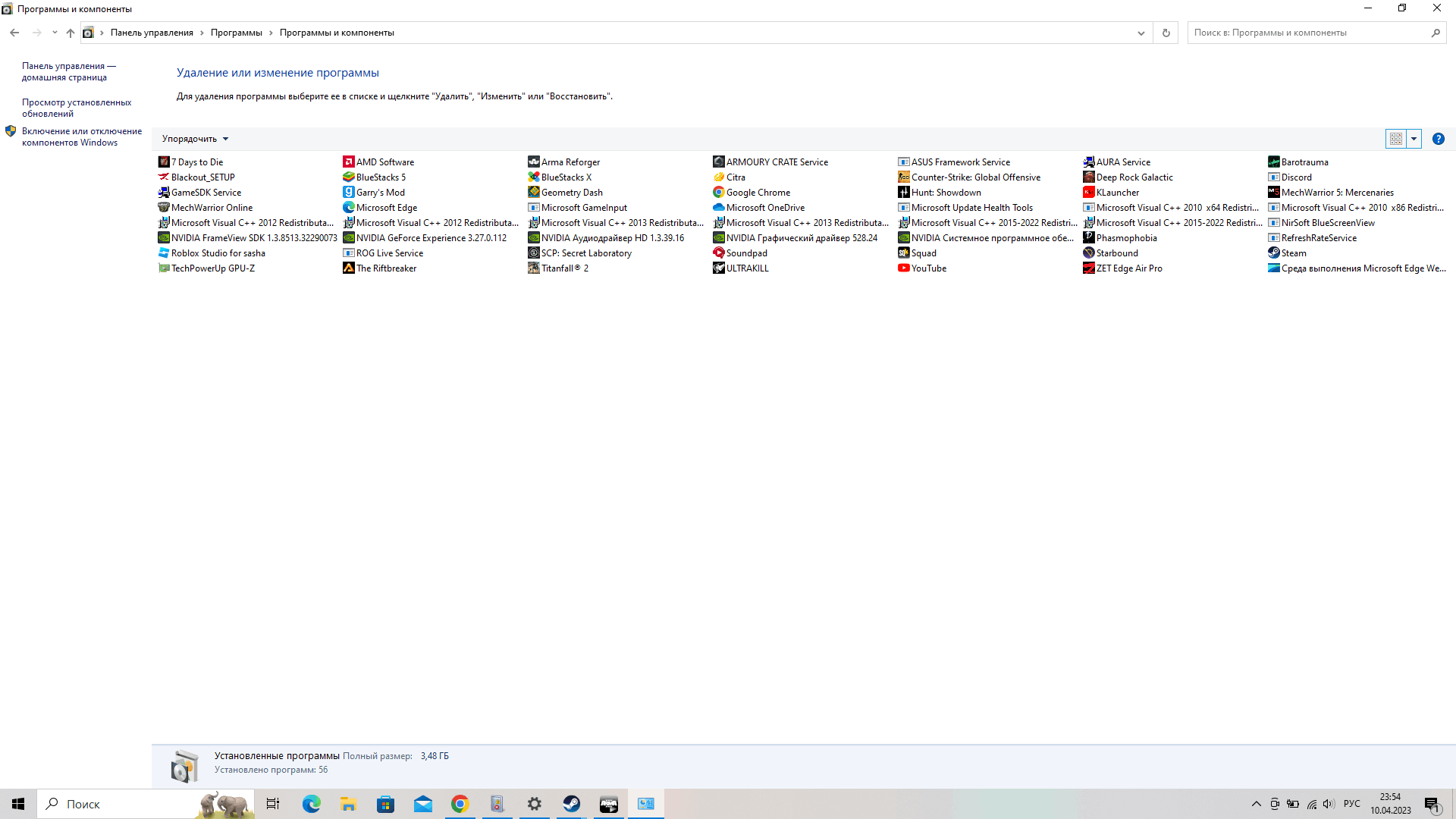Open Просмотр установленных обновлений link
The image size is (1456, 819).
[77, 108]
